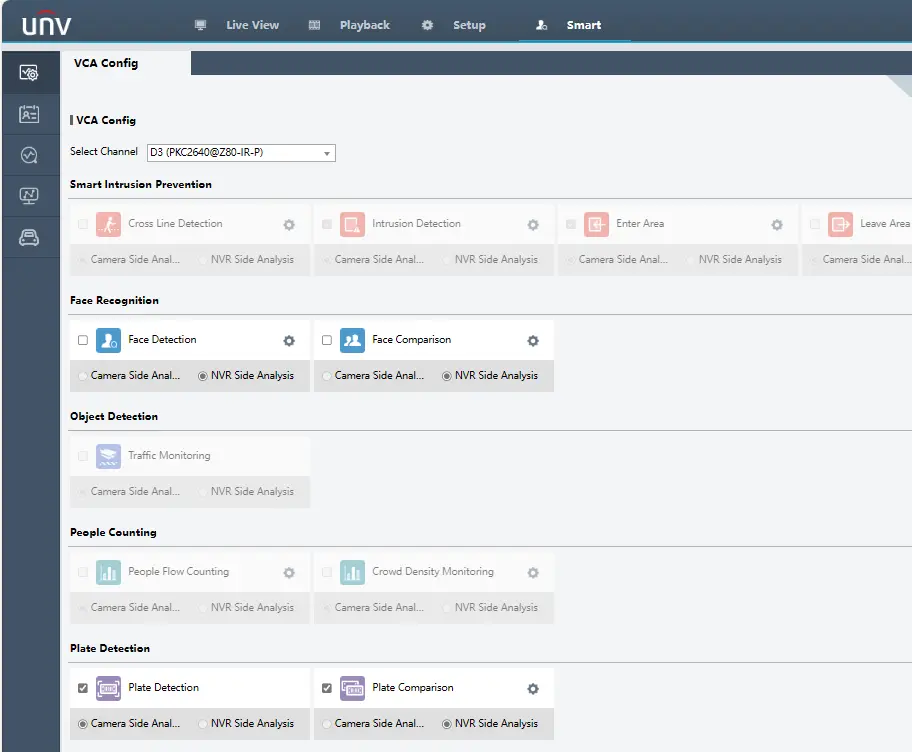
Task: Uncheck the Plate Detection checkbox
Action: pos(83,688)
